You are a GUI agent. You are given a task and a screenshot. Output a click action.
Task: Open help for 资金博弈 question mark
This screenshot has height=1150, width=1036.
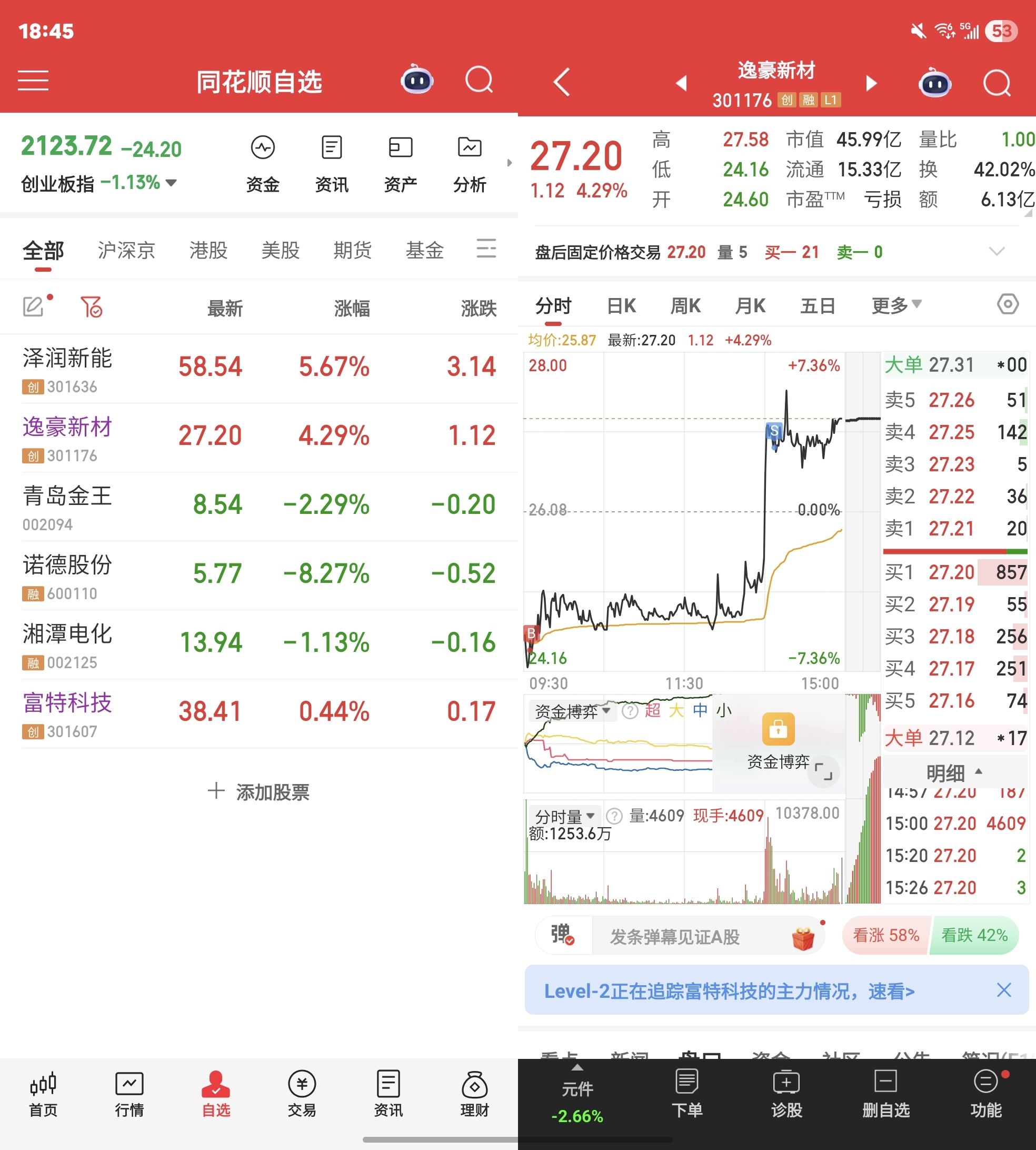tap(630, 711)
